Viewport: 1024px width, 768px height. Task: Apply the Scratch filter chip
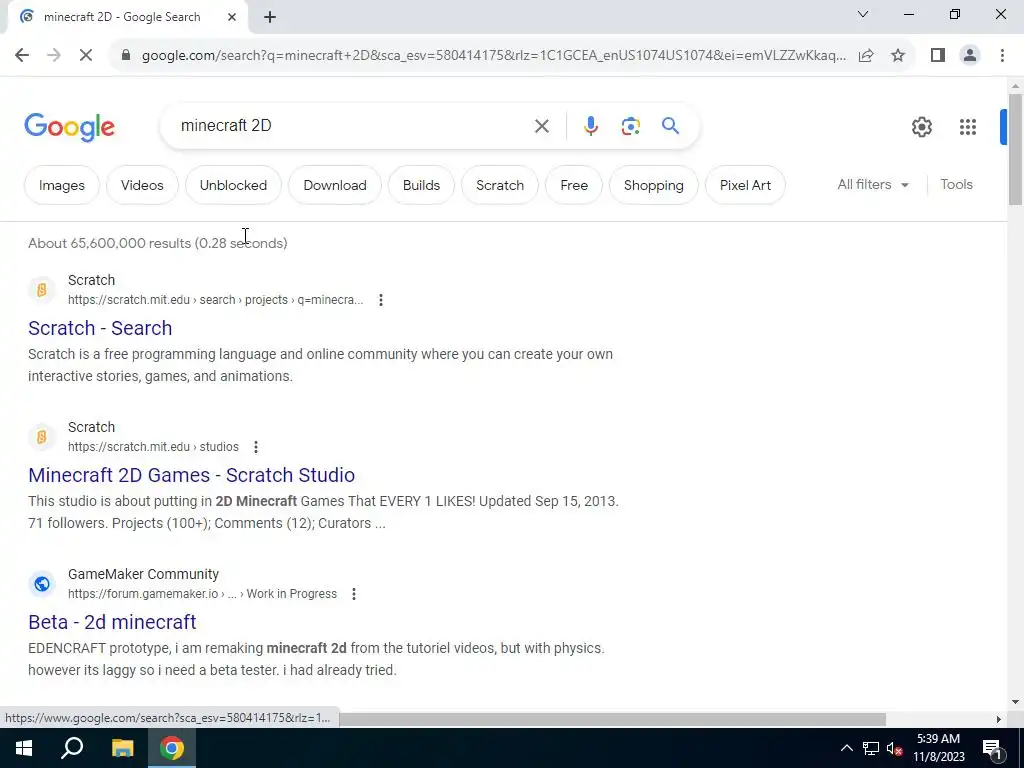click(x=500, y=185)
